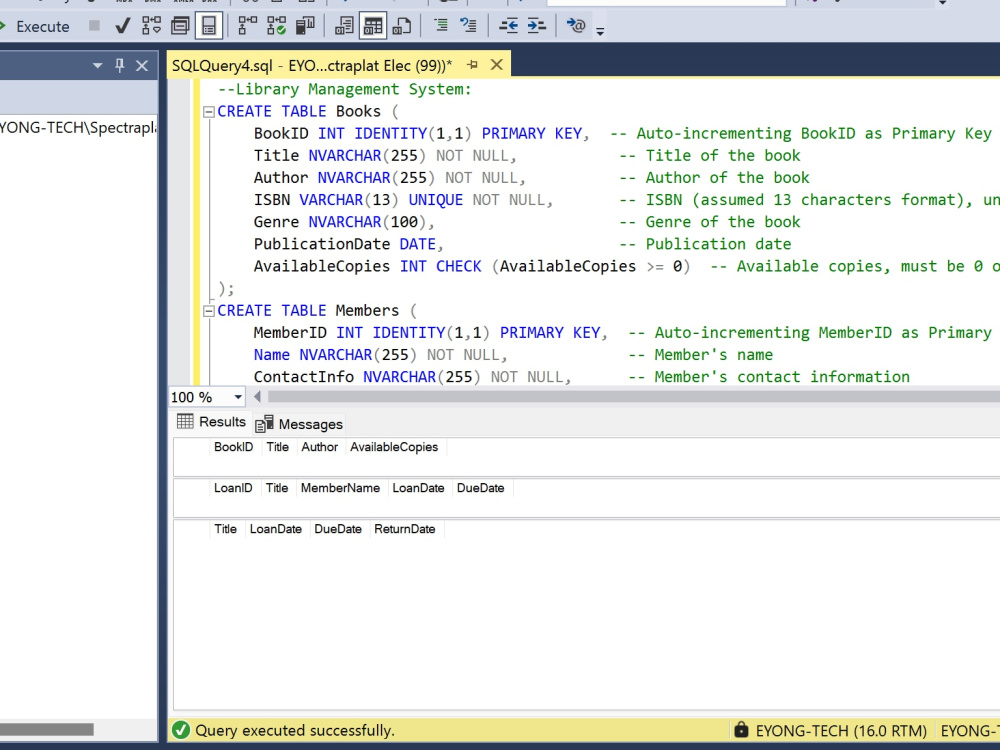Collapse the CREATE TABLE Members block

[x=209, y=311]
